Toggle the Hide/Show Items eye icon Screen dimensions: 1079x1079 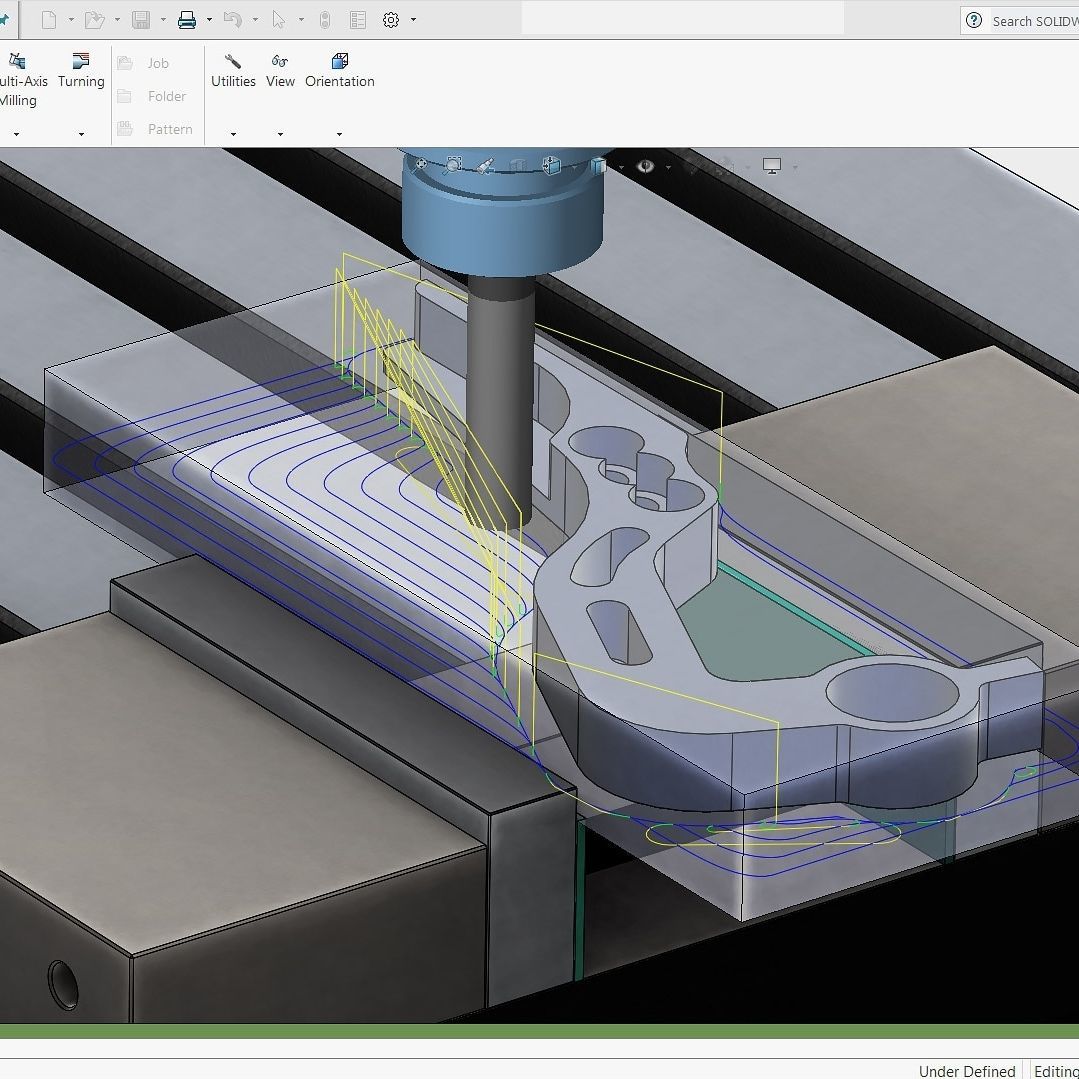[x=645, y=165]
